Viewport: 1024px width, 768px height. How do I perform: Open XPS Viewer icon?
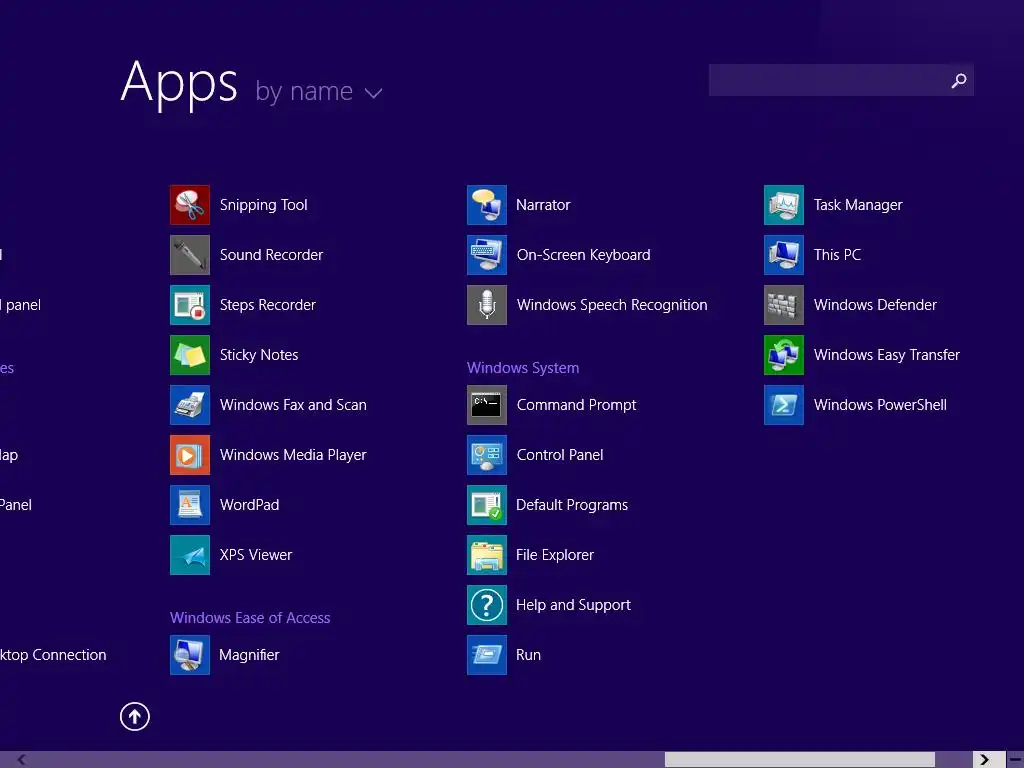tap(190, 554)
